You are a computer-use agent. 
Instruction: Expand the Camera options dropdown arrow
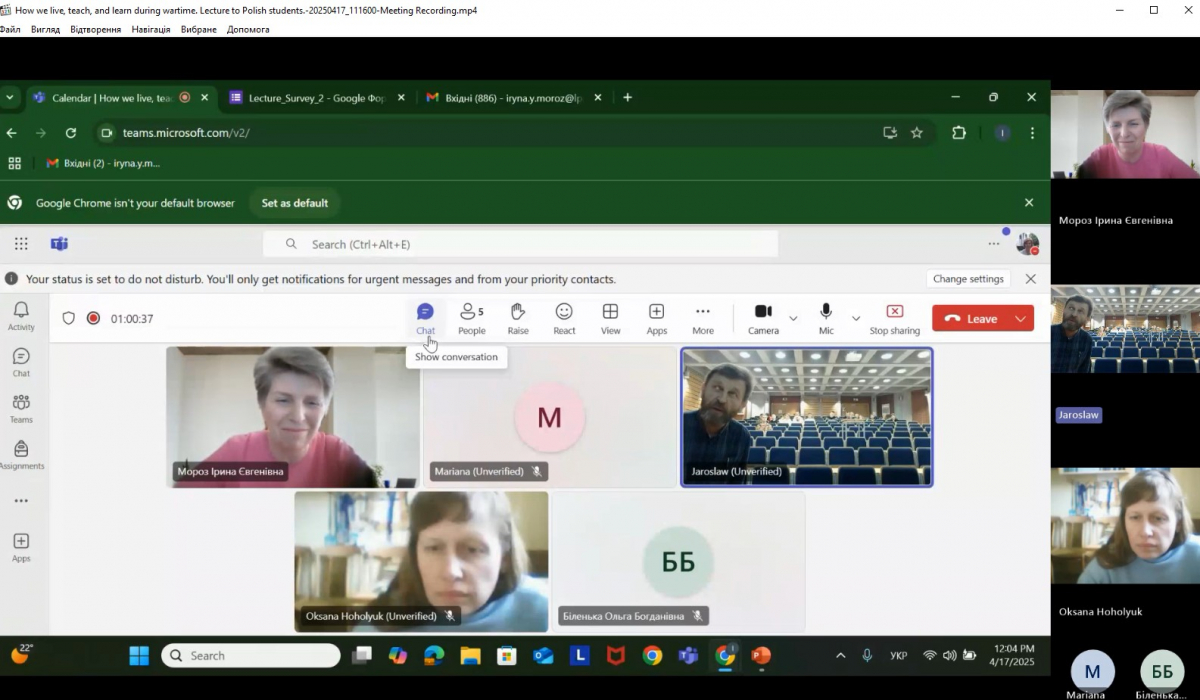[793, 319]
